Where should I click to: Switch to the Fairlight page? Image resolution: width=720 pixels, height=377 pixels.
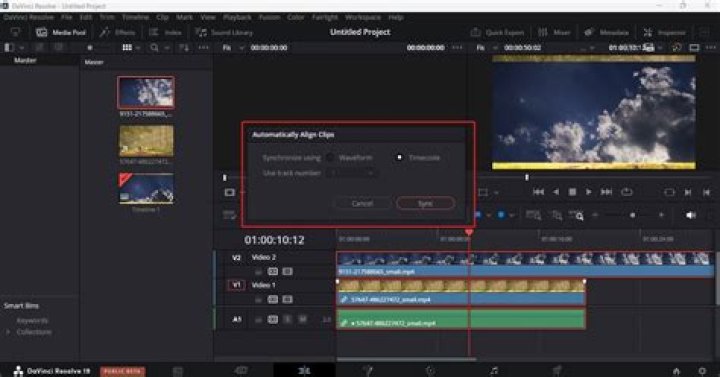point(494,371)
